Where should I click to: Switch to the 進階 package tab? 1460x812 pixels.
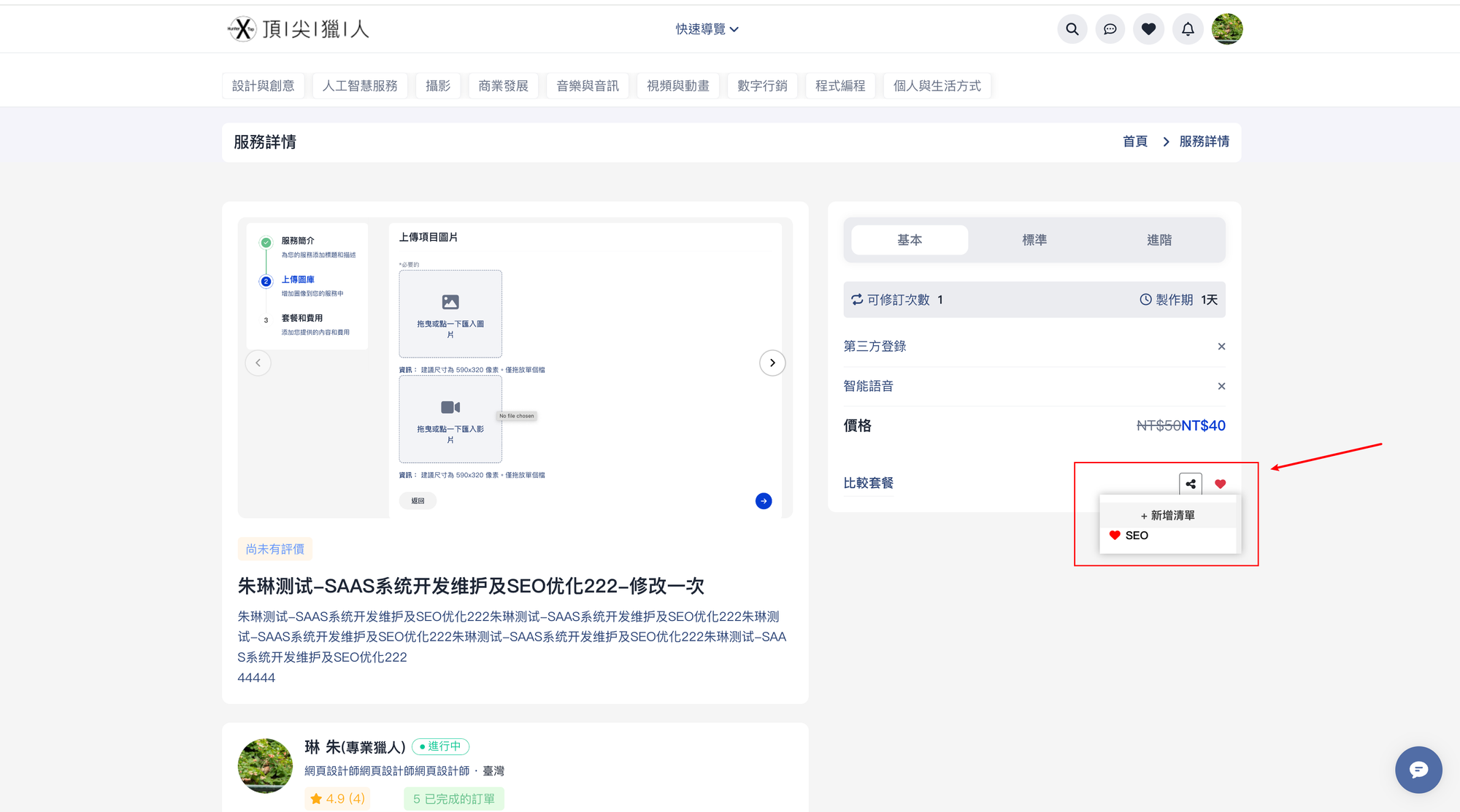[1159, 240]
